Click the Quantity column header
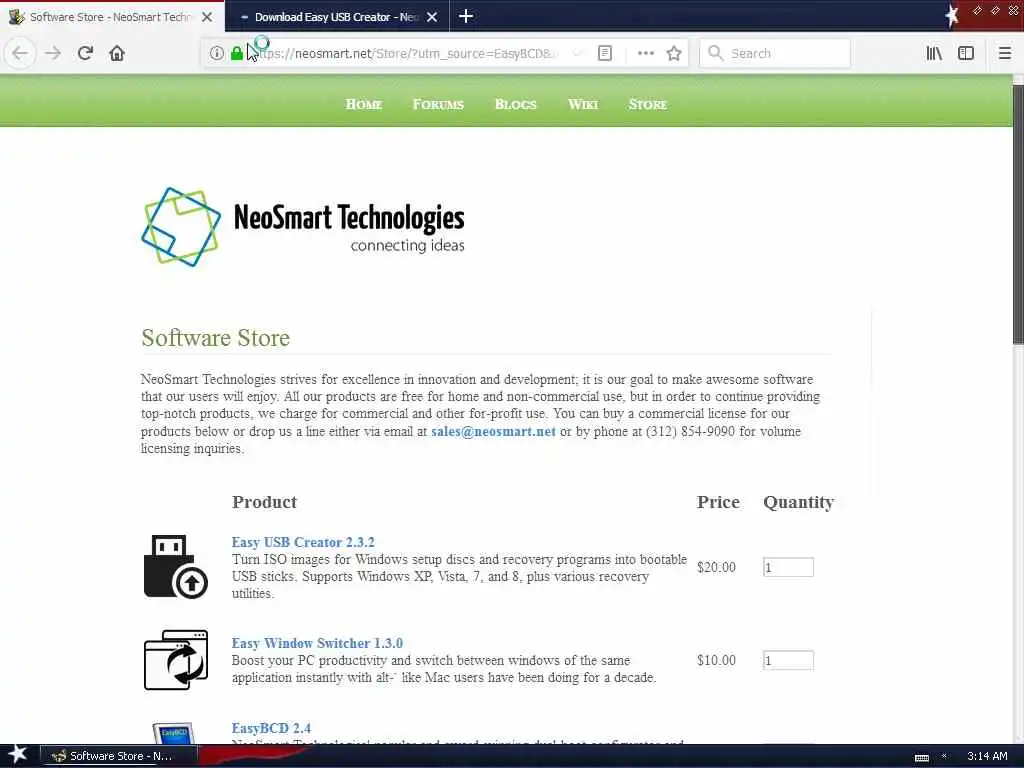The height and width of the screenshot is (768, 1024). pos(798,502)
